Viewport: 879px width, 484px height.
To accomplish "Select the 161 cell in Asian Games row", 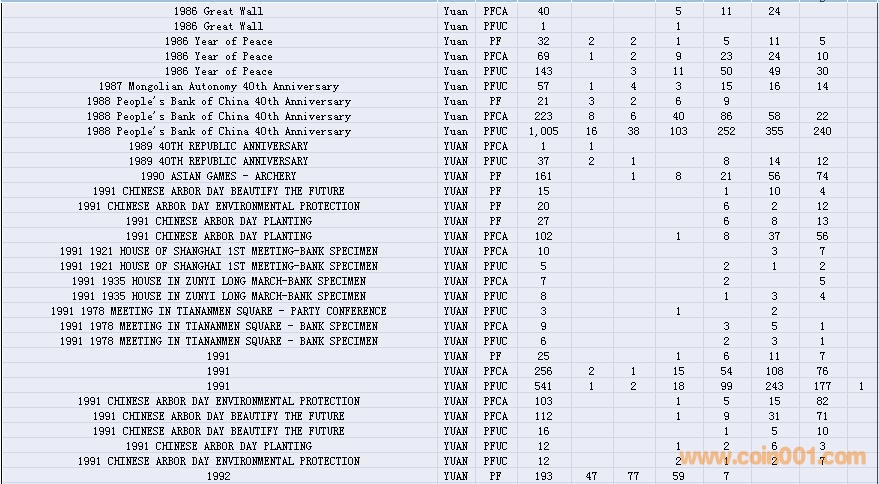I will [543, 176].
